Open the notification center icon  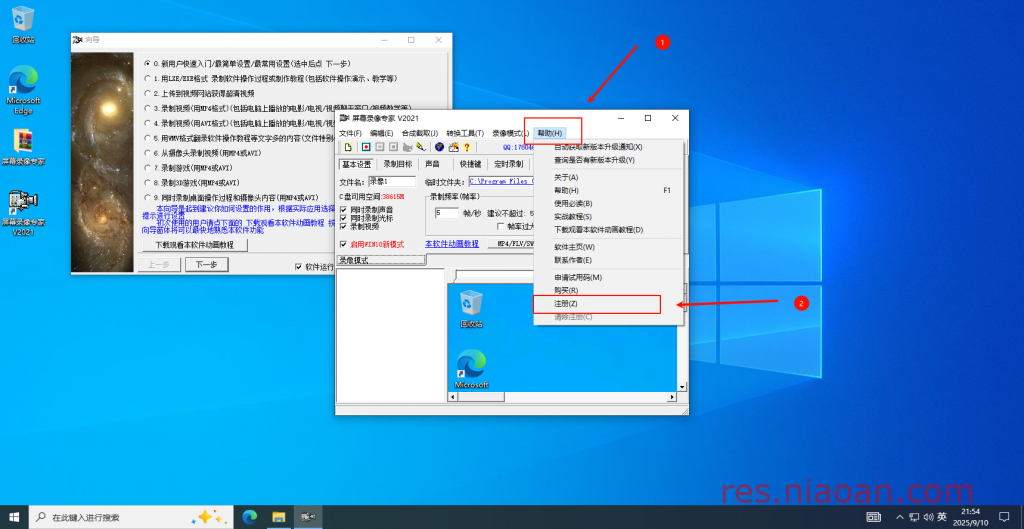point(1004,517)
